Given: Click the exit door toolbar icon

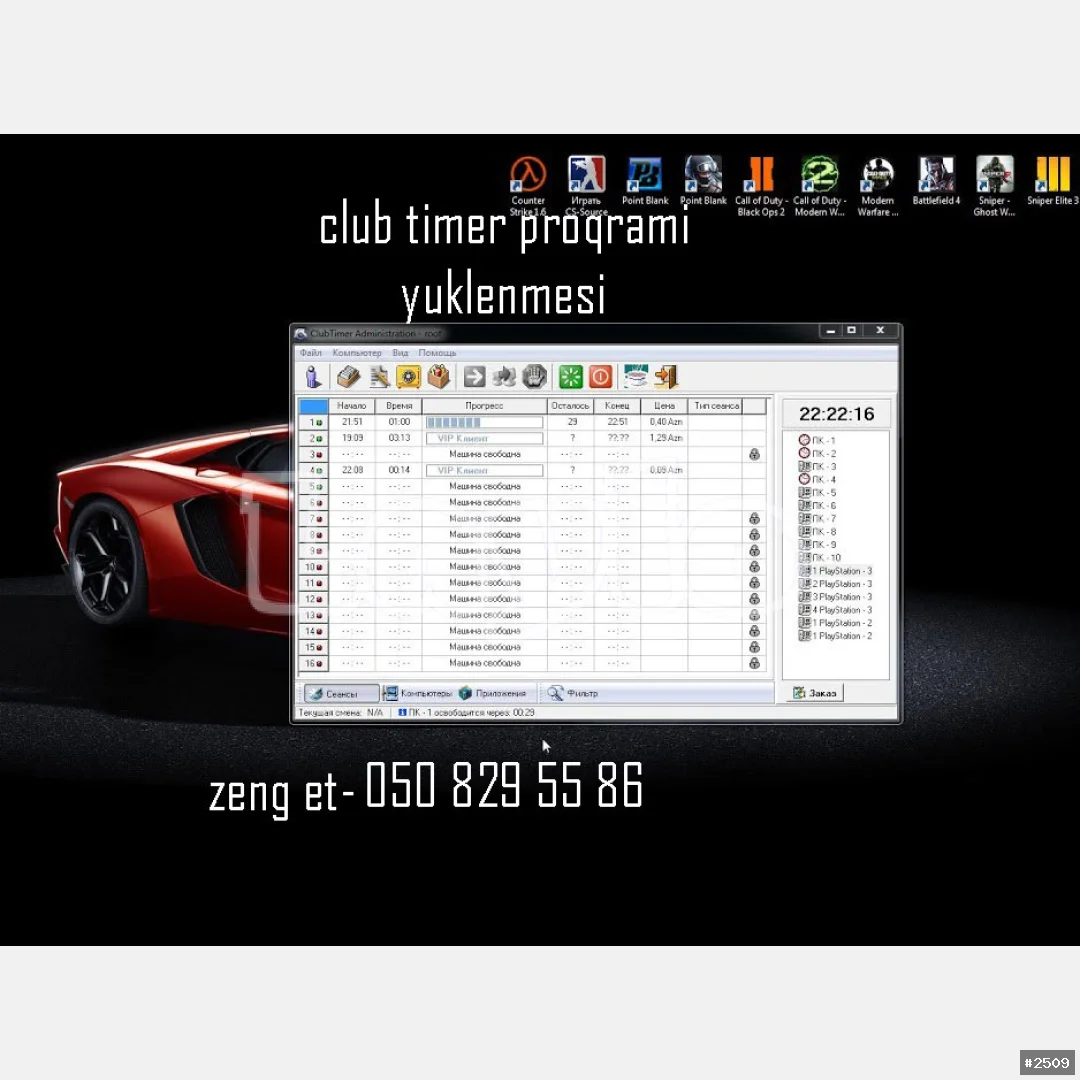Looking at the screenshot, I should coord(666,377).
